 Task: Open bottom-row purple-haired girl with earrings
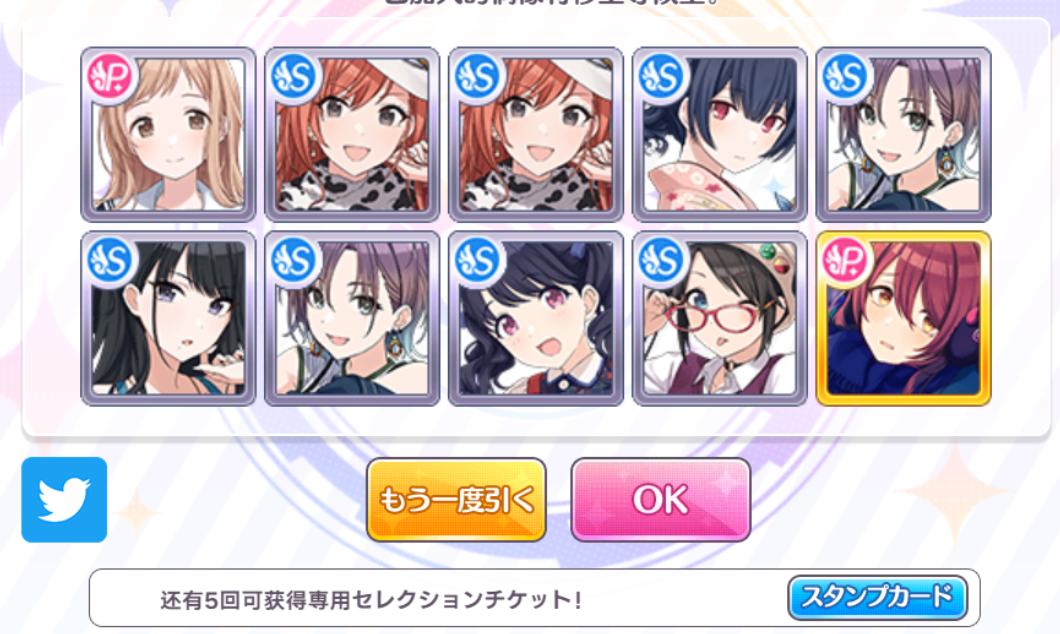[352, 318]
